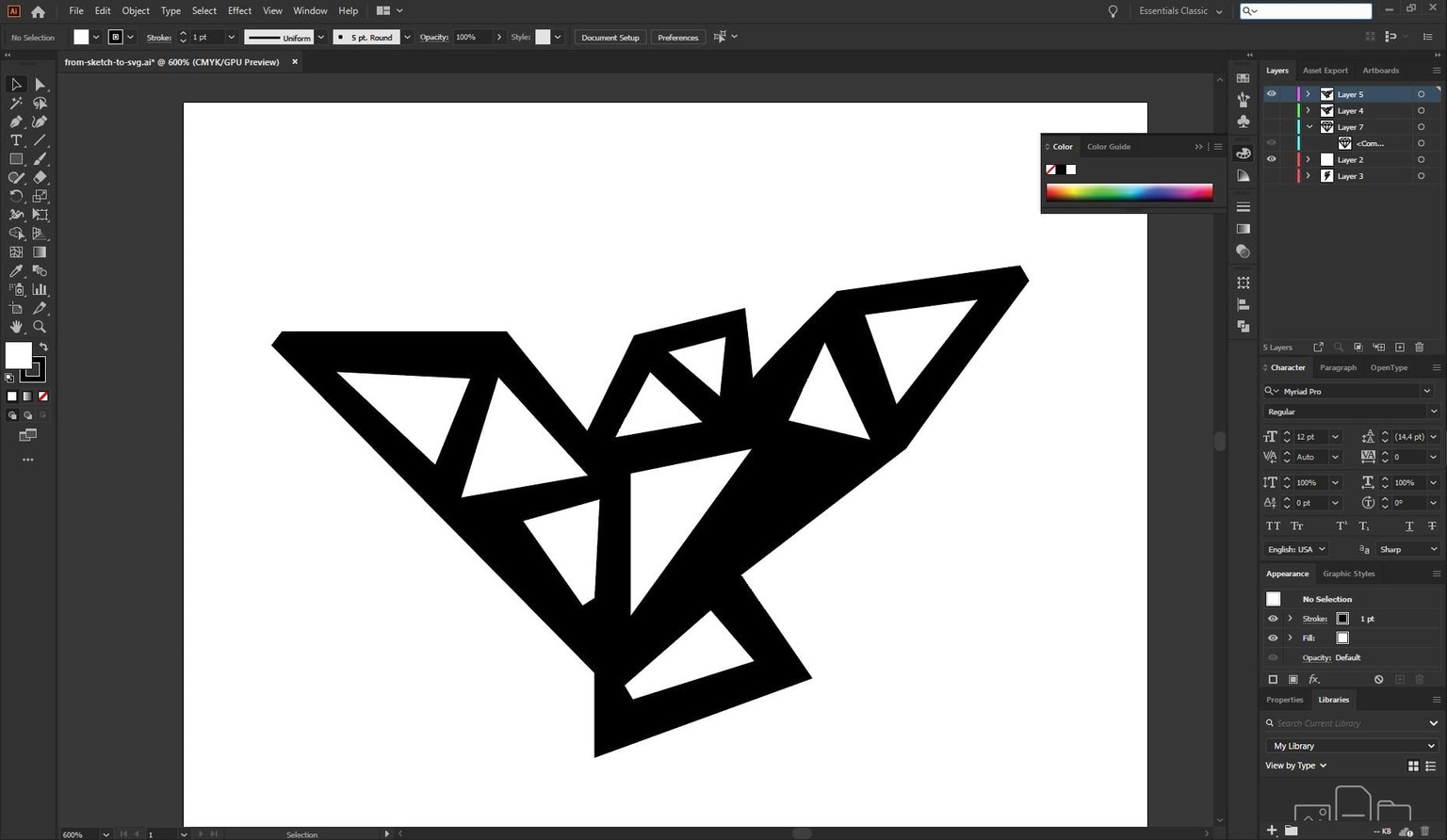
Task: Collapse Layer 7 contents
Action: tap(1309, 127)
